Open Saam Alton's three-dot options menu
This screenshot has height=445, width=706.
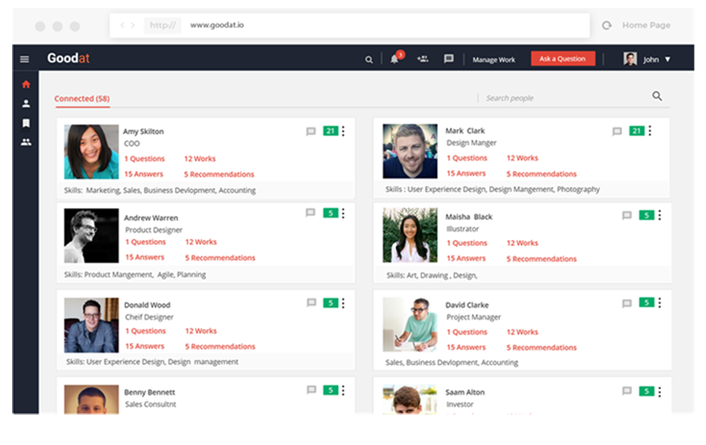660,392
